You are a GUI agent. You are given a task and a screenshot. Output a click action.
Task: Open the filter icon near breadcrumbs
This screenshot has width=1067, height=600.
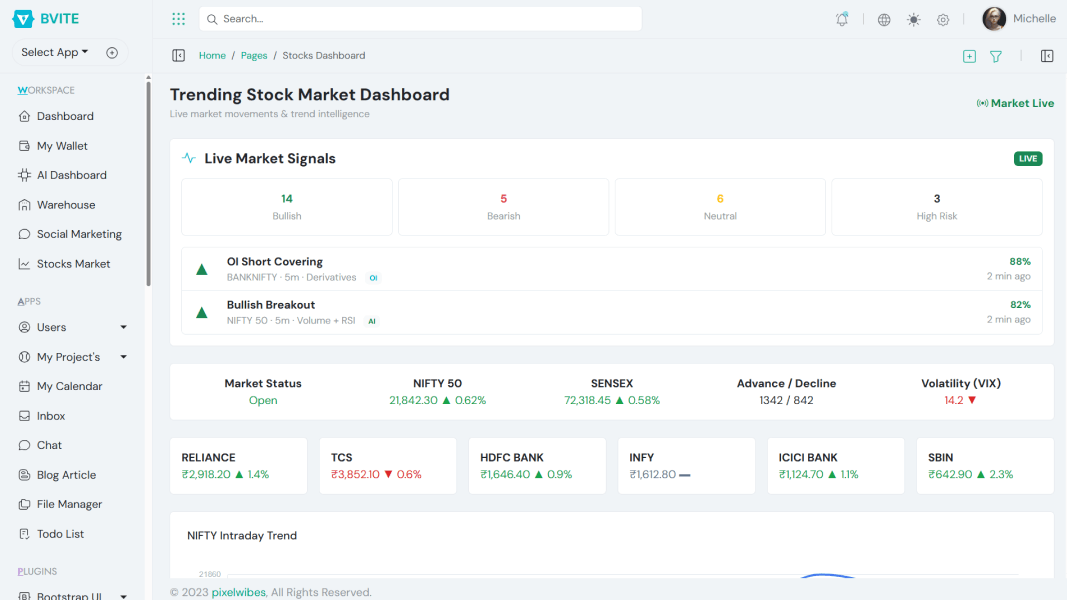[x=995, y=56]
